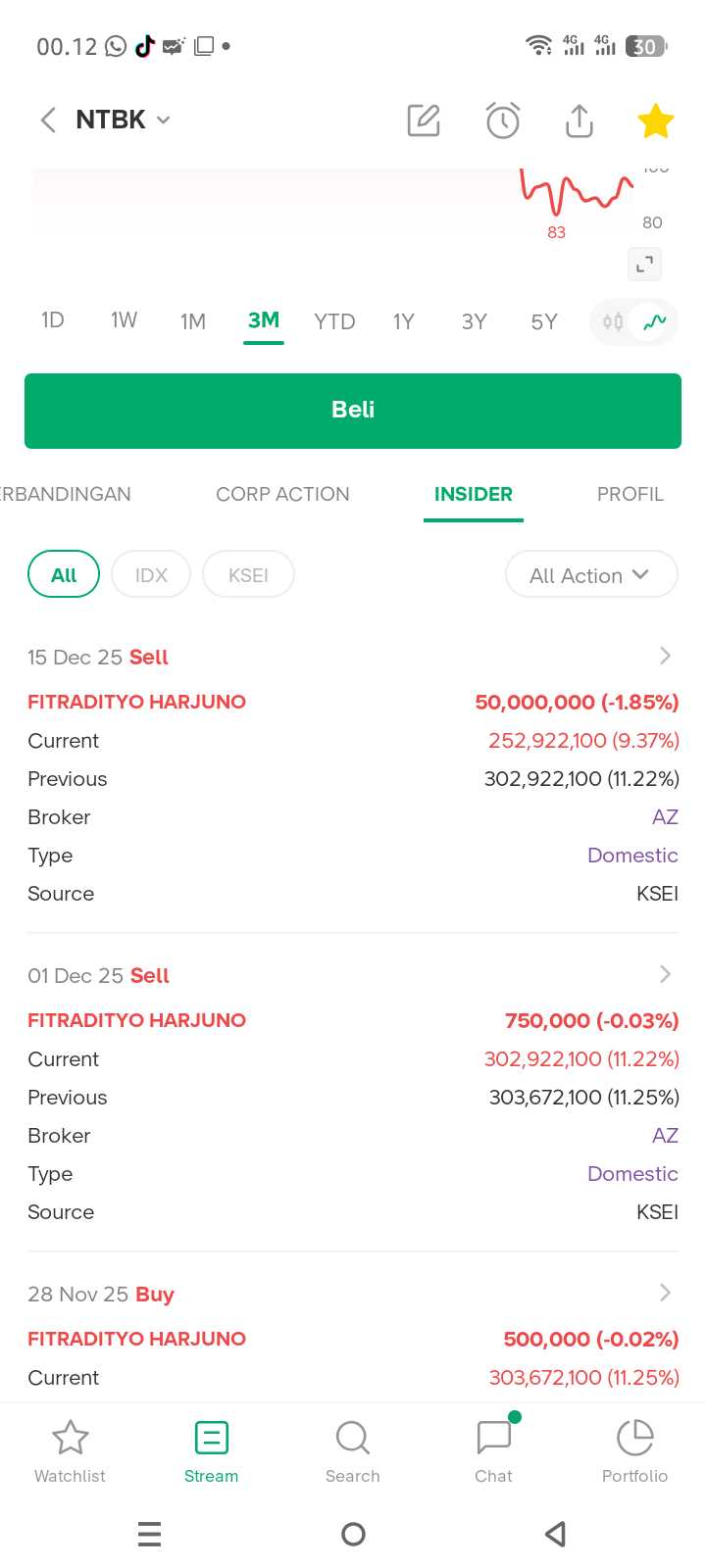Screen dimensions: 706x1568
Task: Open Watchlist from the bottom navigation
Action: (70, 1450)
